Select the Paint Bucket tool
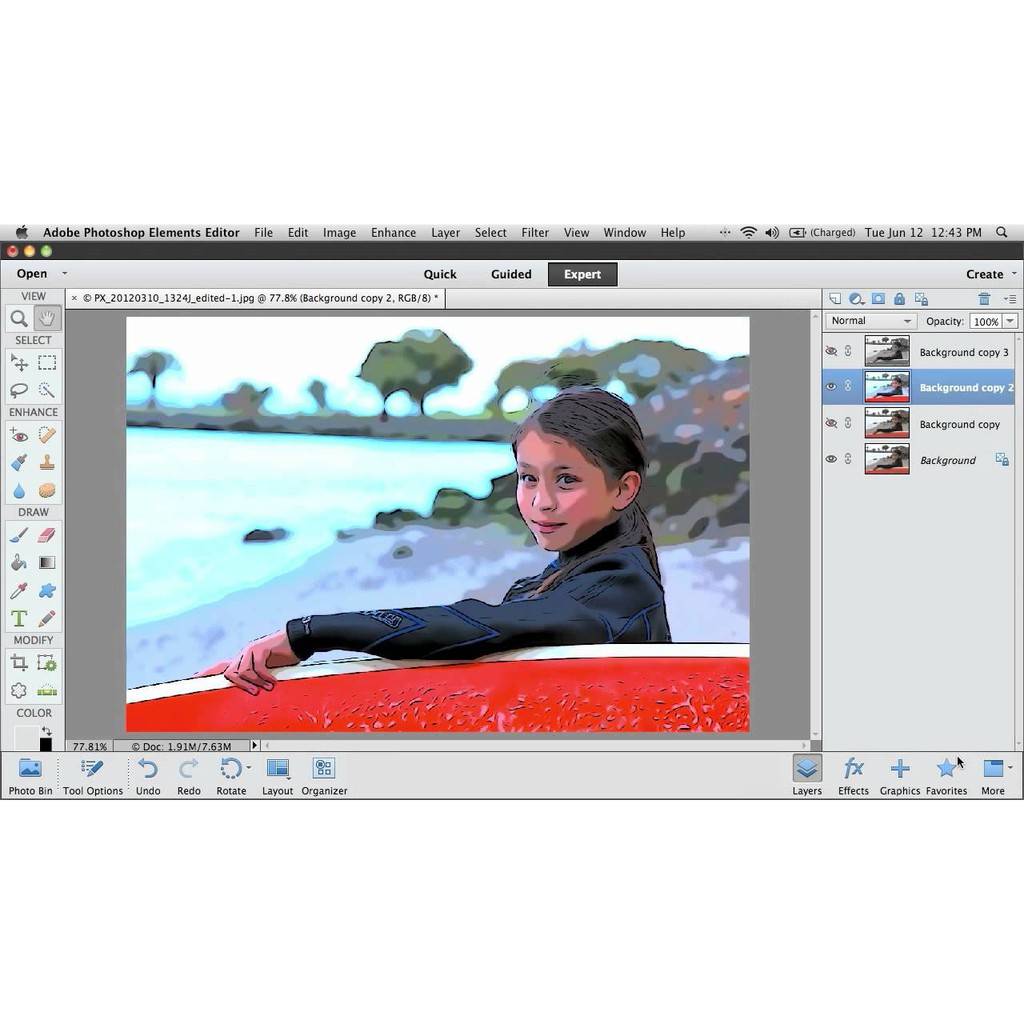The image size is (1024, 1024). pos(19,563)
